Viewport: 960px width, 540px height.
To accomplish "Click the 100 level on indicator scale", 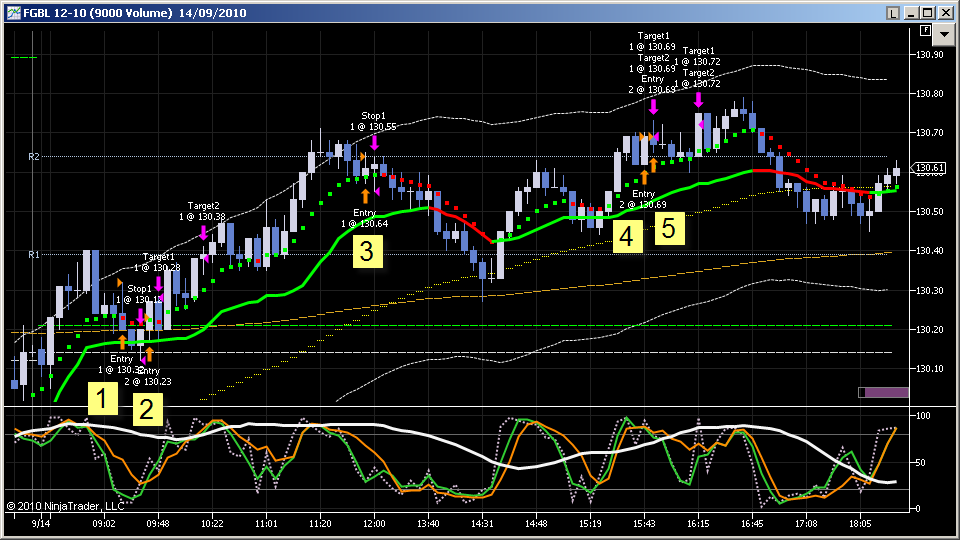I will click(x=923, y=416).
